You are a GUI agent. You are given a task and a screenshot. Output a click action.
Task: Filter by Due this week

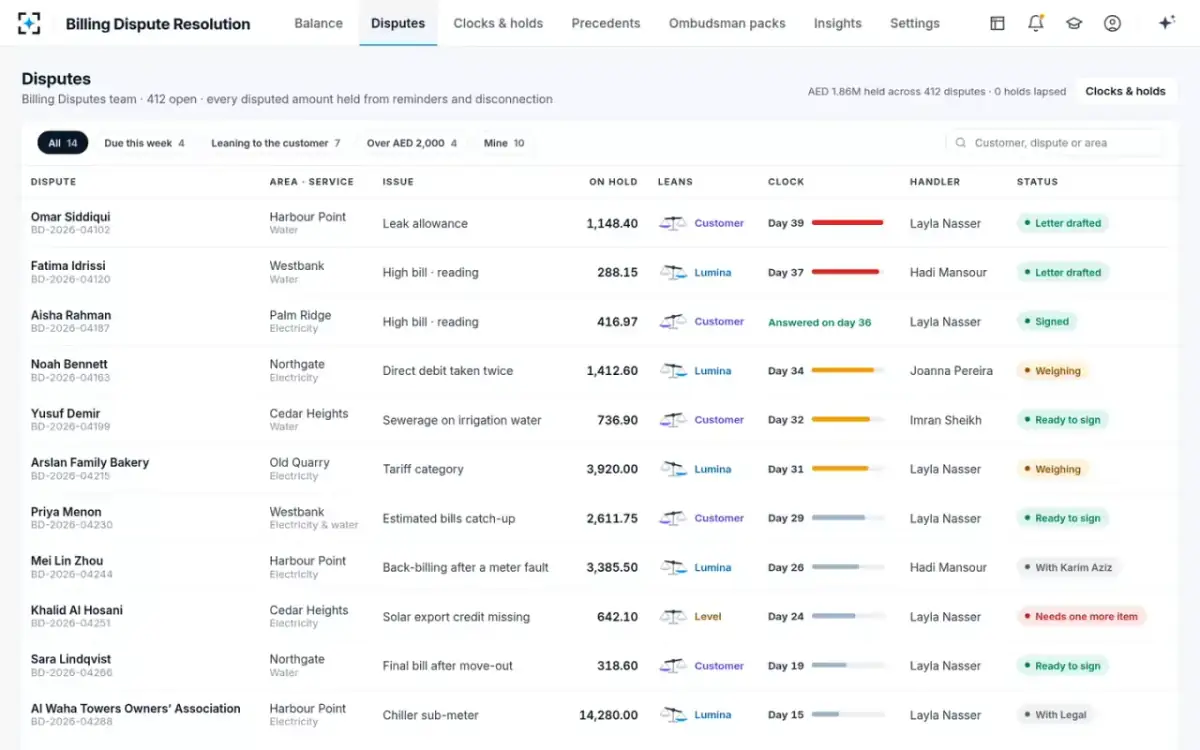click(144, 143)
